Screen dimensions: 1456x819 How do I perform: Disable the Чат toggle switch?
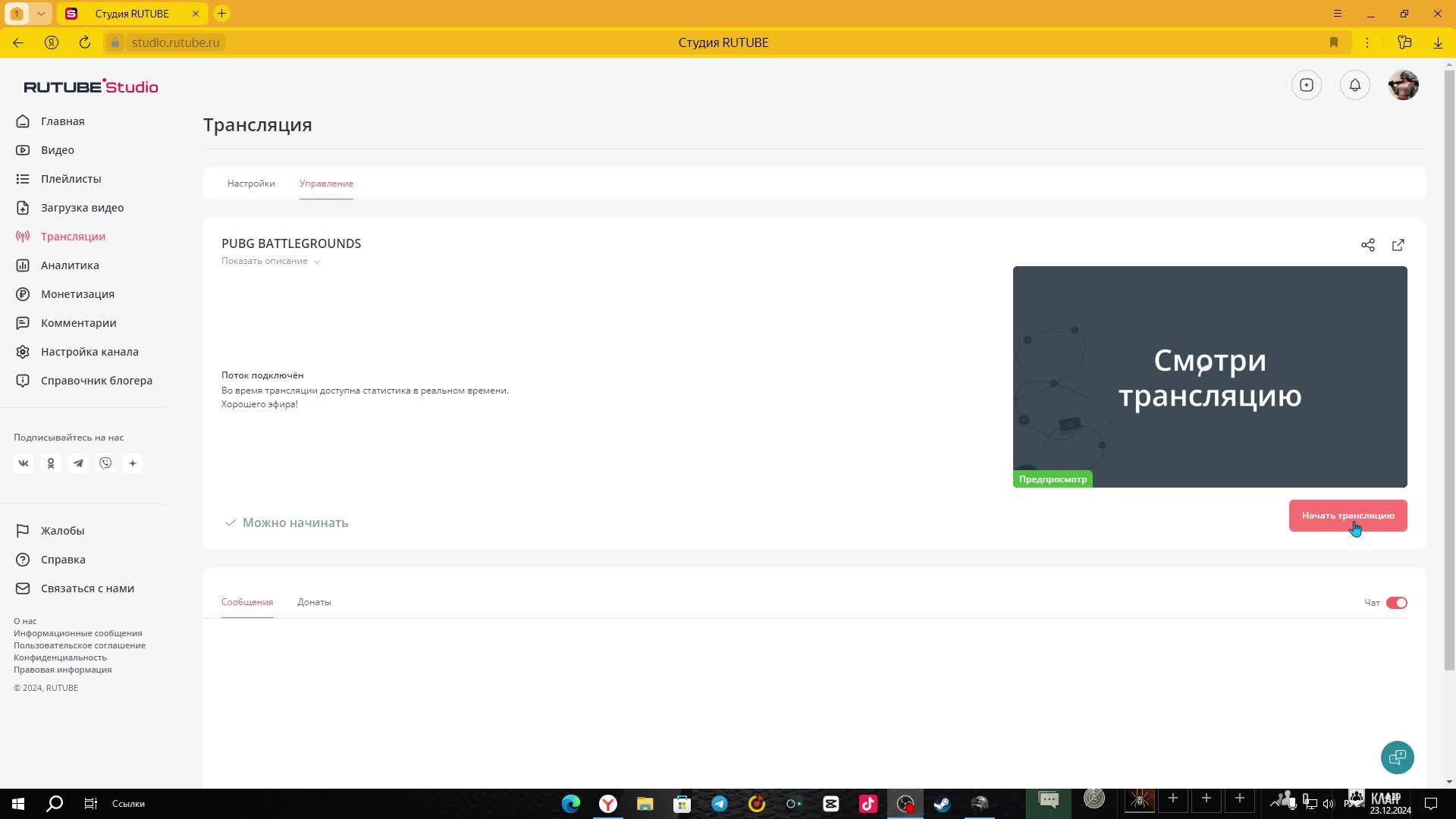tap(1396, 603)
